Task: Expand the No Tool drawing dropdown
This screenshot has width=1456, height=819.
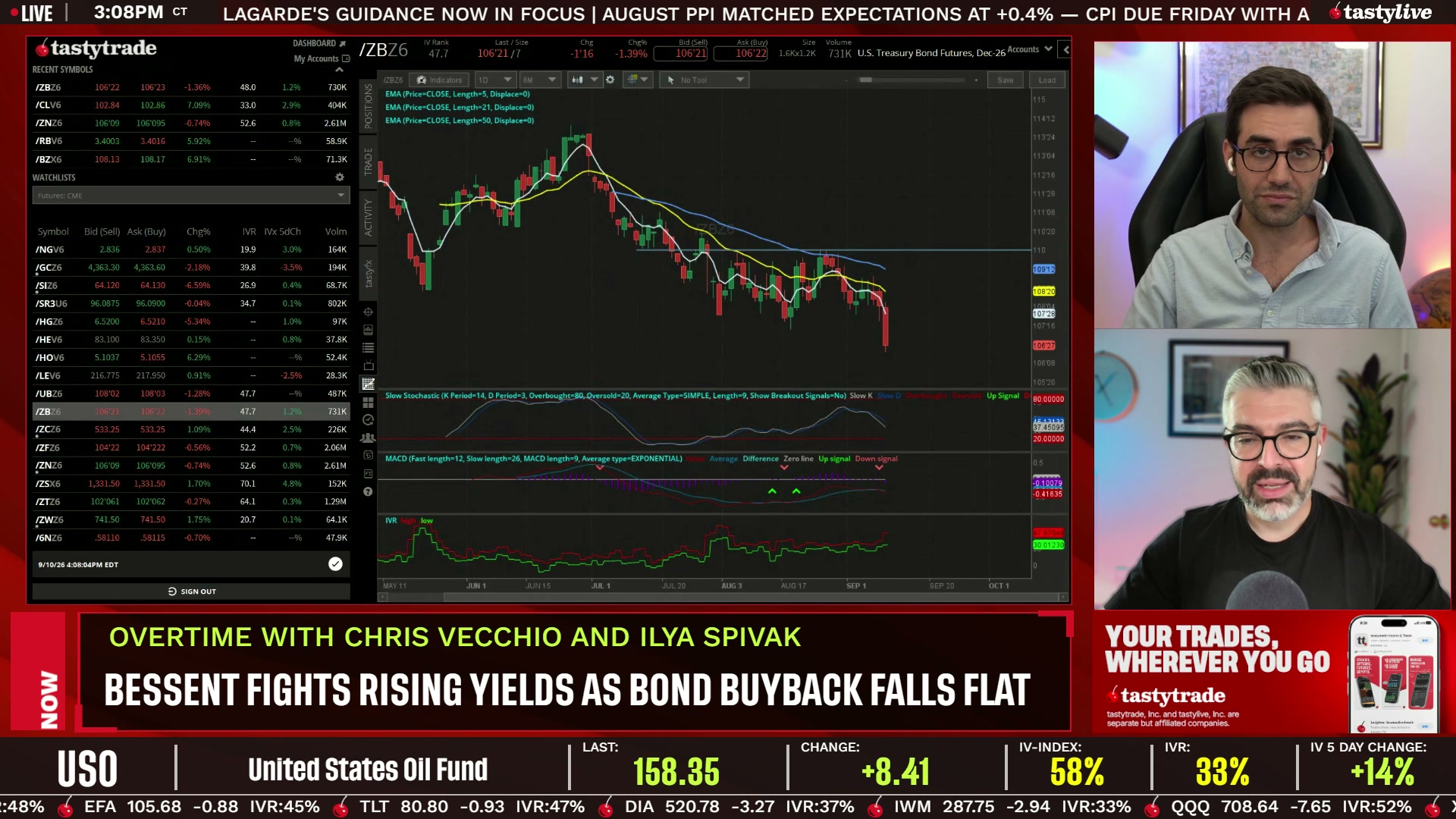Action: tap(704, 80)
